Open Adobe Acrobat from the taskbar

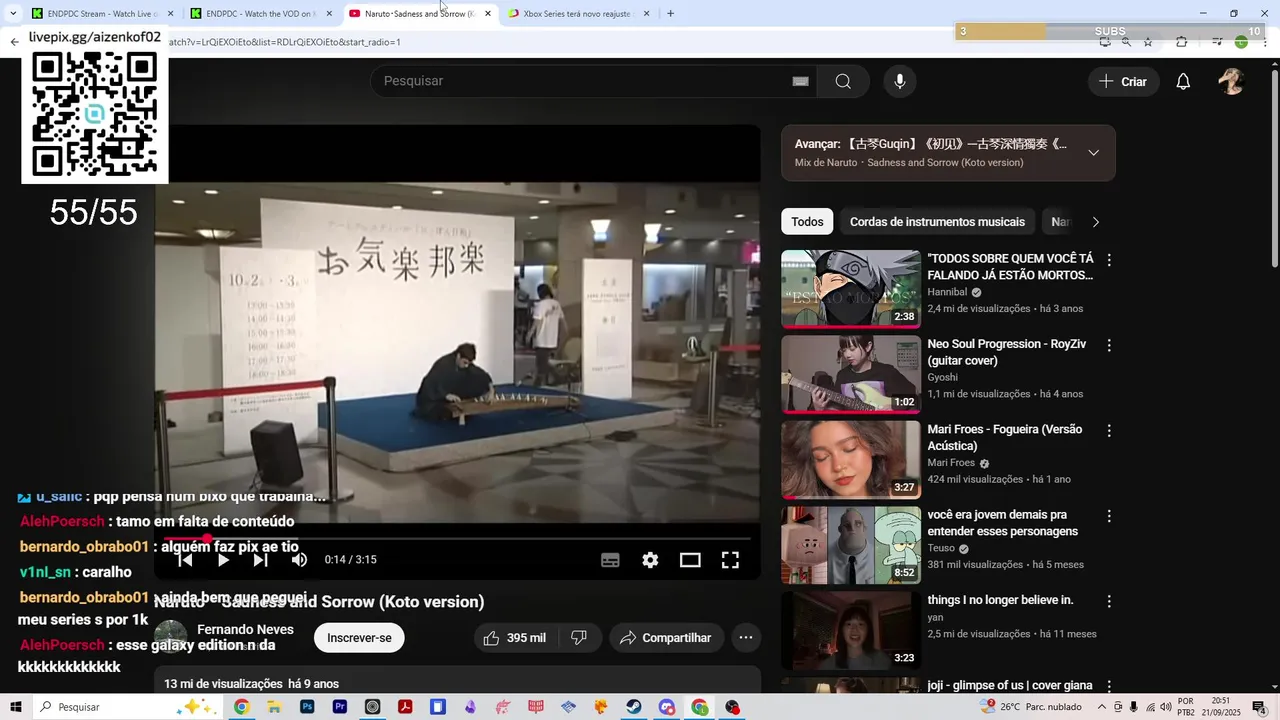[x=405, y=707]
